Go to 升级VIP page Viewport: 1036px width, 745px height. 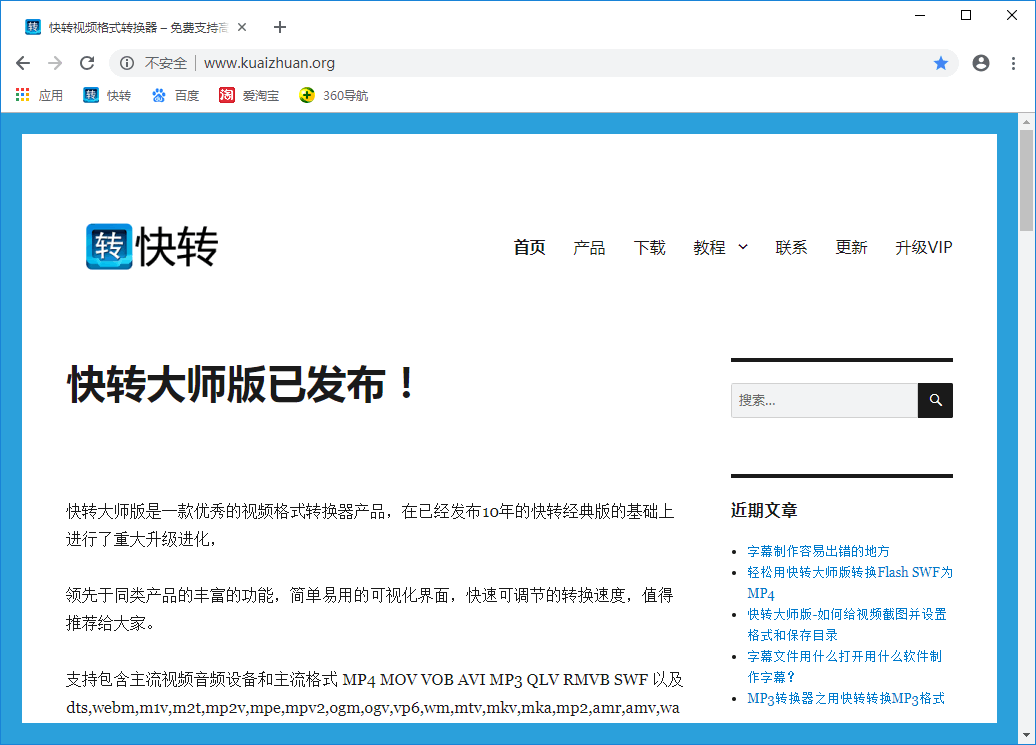coord(924,248)
